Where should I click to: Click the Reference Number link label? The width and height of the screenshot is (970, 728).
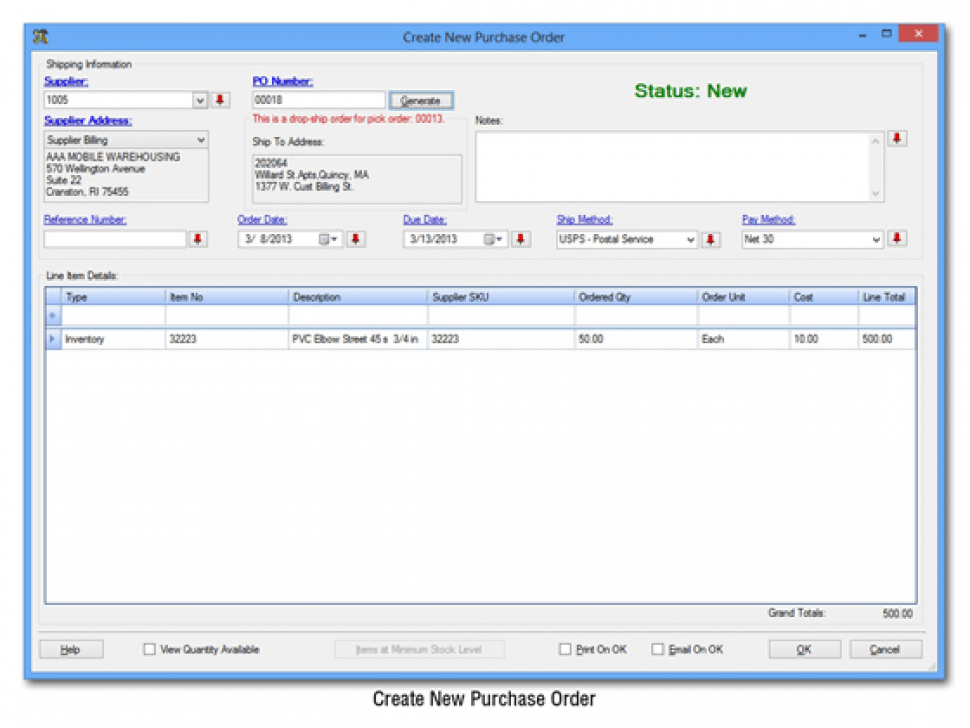(x=85, y=220)
